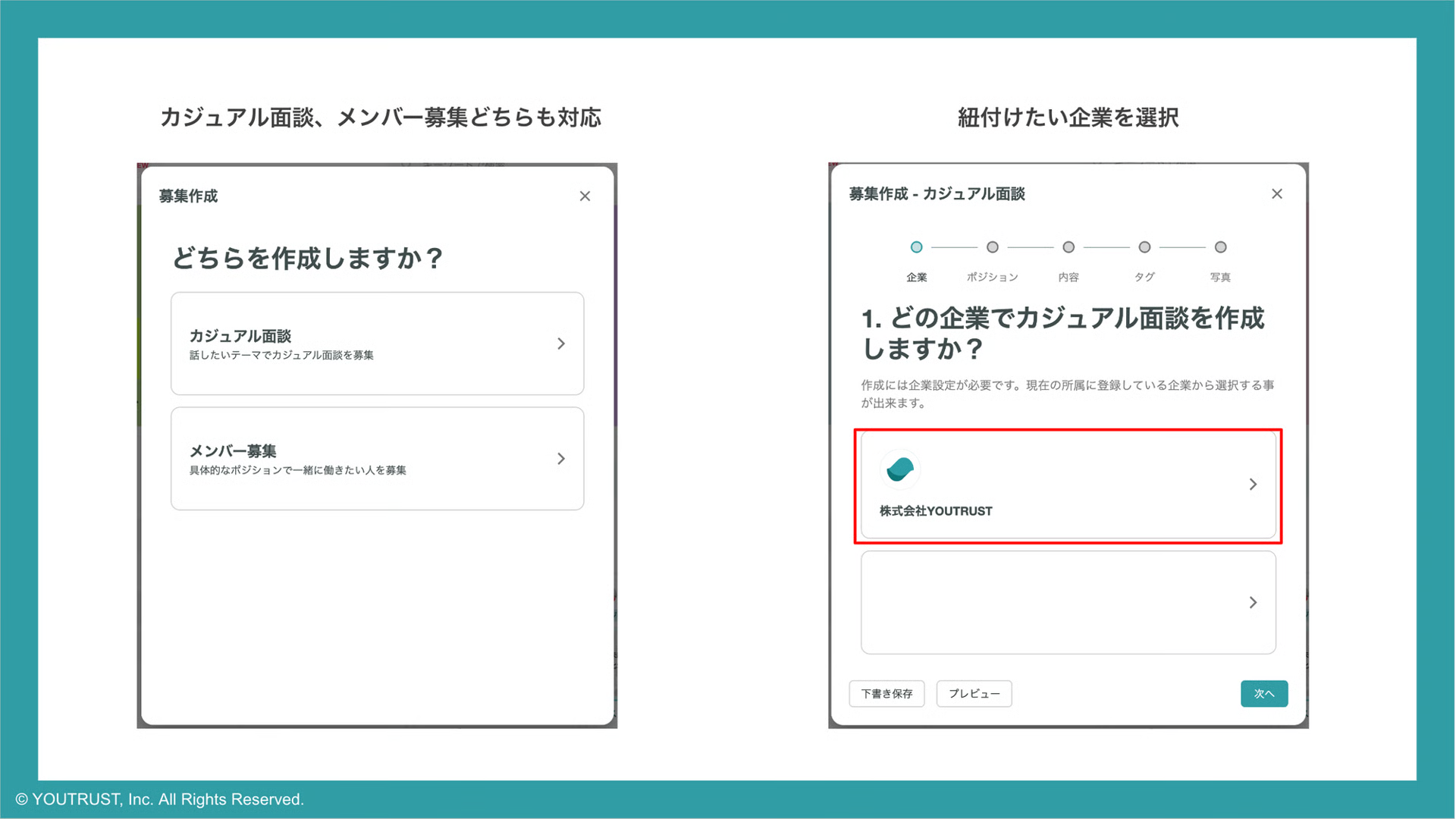Close the 募集作成 dialog

(585, 196)
